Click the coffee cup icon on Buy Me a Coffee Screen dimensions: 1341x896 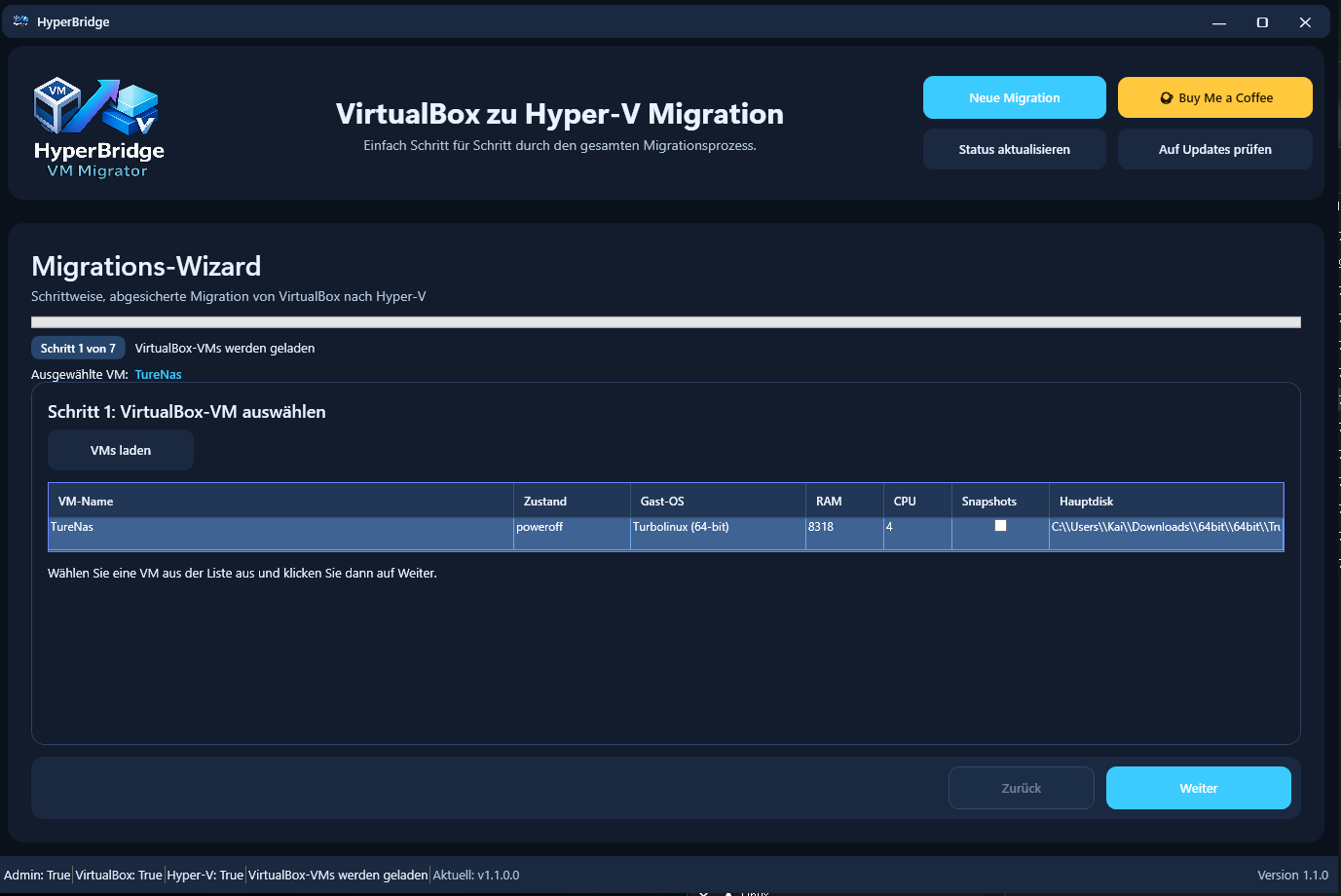click(1167, 96)
